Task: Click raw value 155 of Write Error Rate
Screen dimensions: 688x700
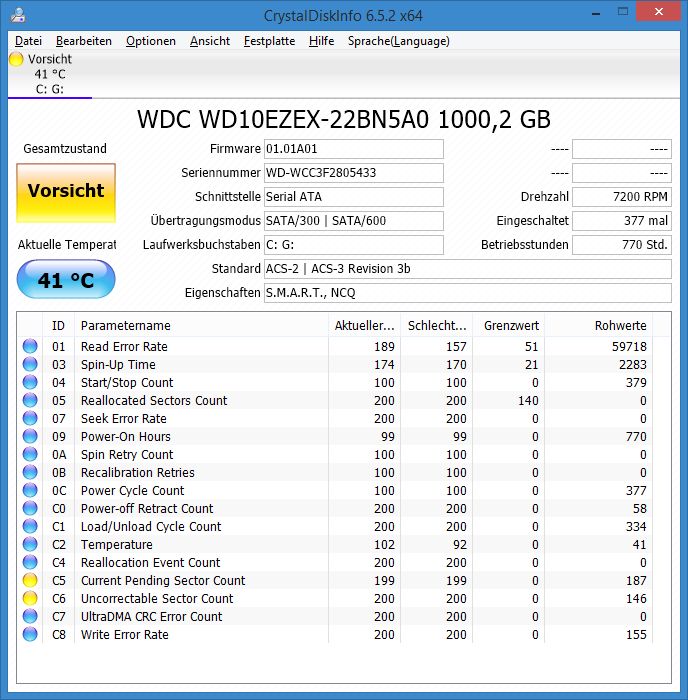Action: [636, 634]
